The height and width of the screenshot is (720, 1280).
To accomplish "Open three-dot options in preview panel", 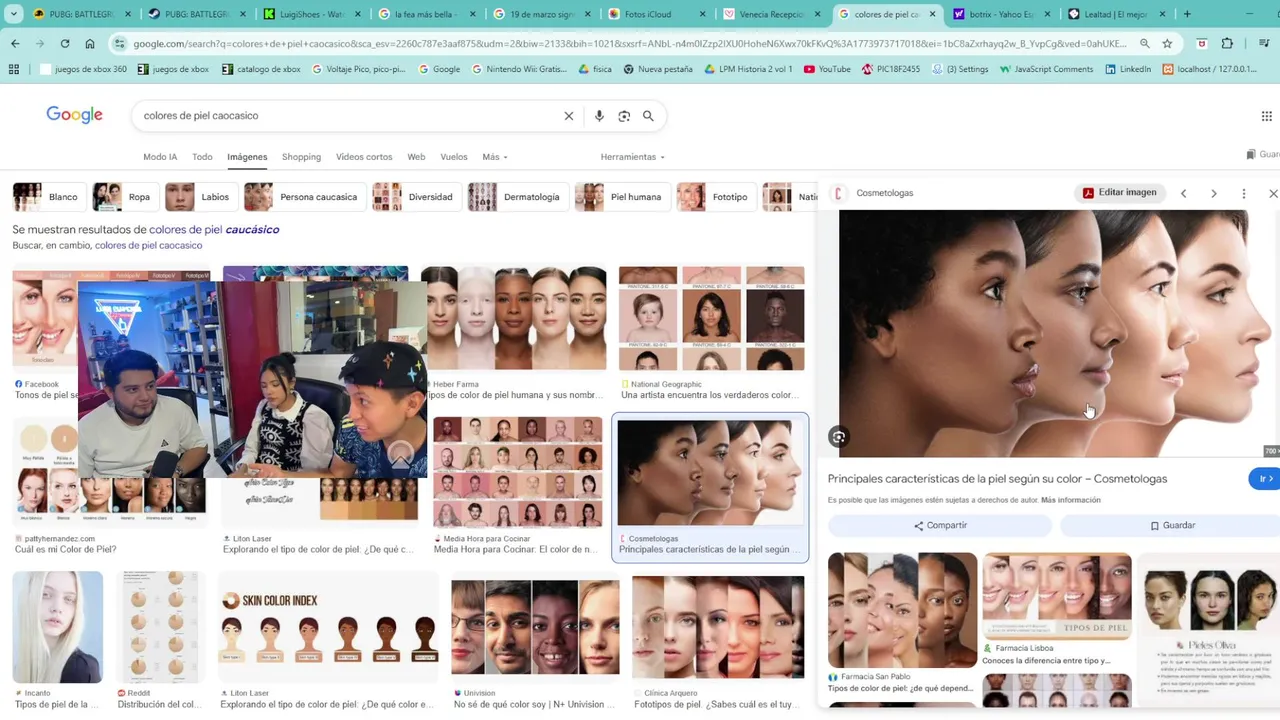I will coord(1244,193).
